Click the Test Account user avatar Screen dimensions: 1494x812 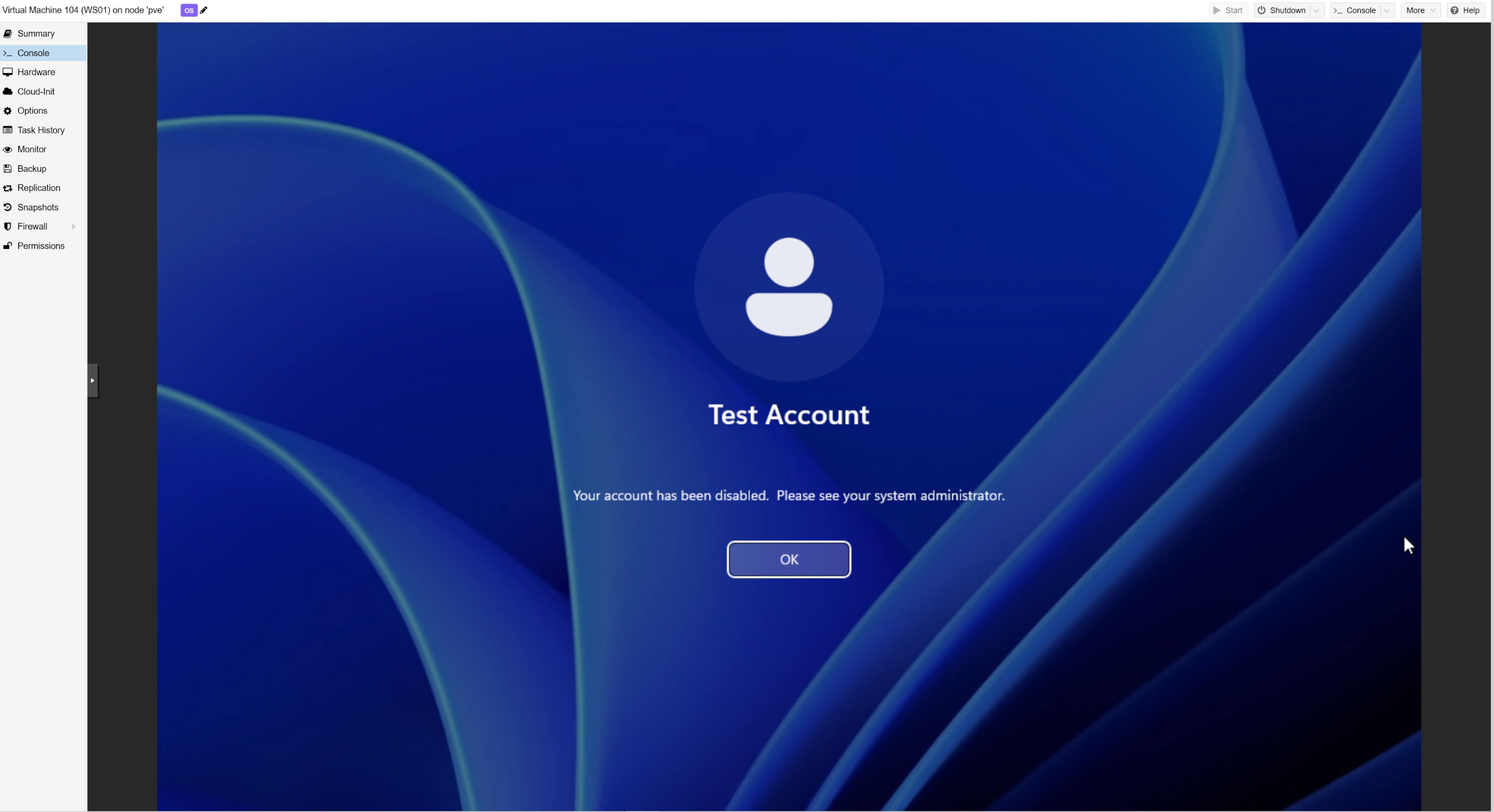click(789, 287)
